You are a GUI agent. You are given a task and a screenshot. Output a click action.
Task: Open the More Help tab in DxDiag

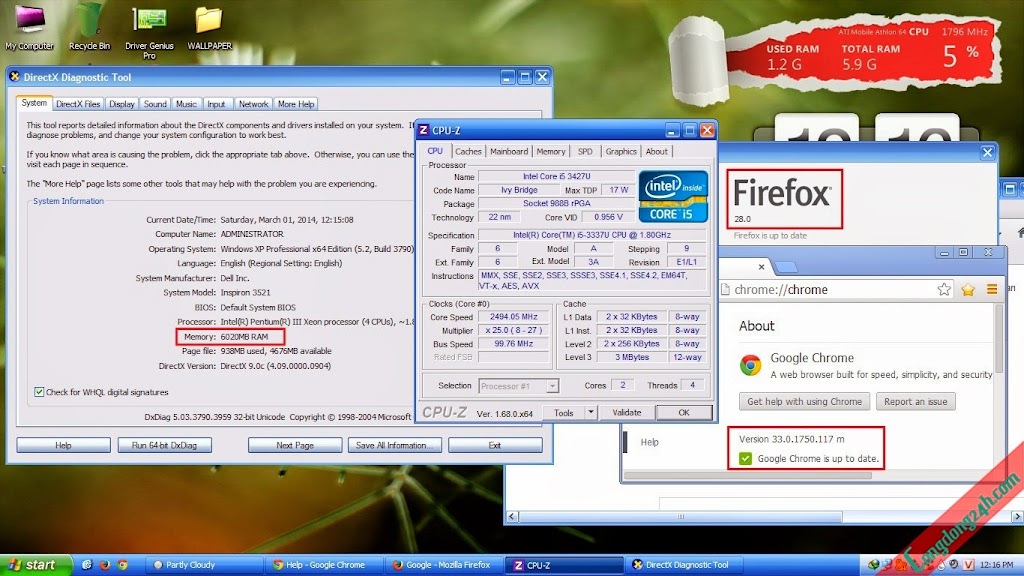296,104
